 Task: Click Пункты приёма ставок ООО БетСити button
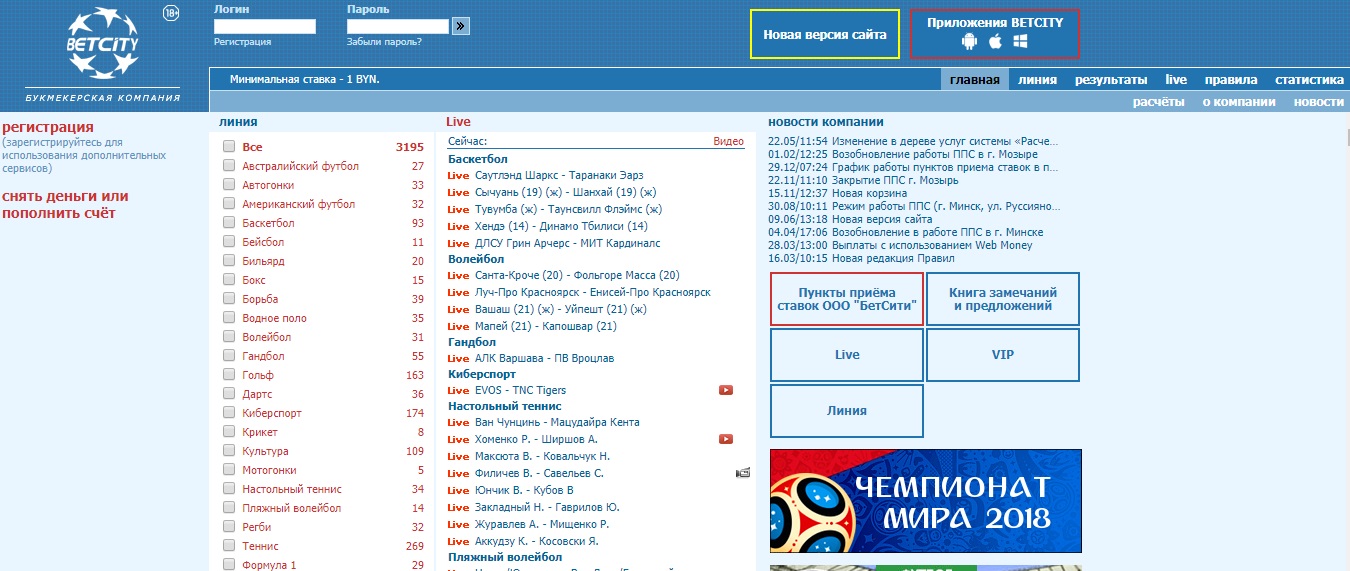(847, 299)
